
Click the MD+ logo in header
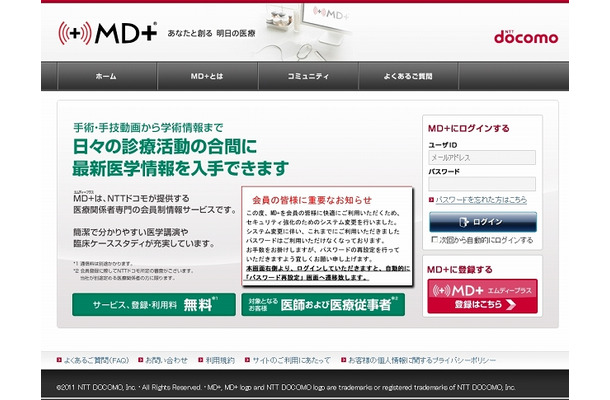tap(108, 33)
